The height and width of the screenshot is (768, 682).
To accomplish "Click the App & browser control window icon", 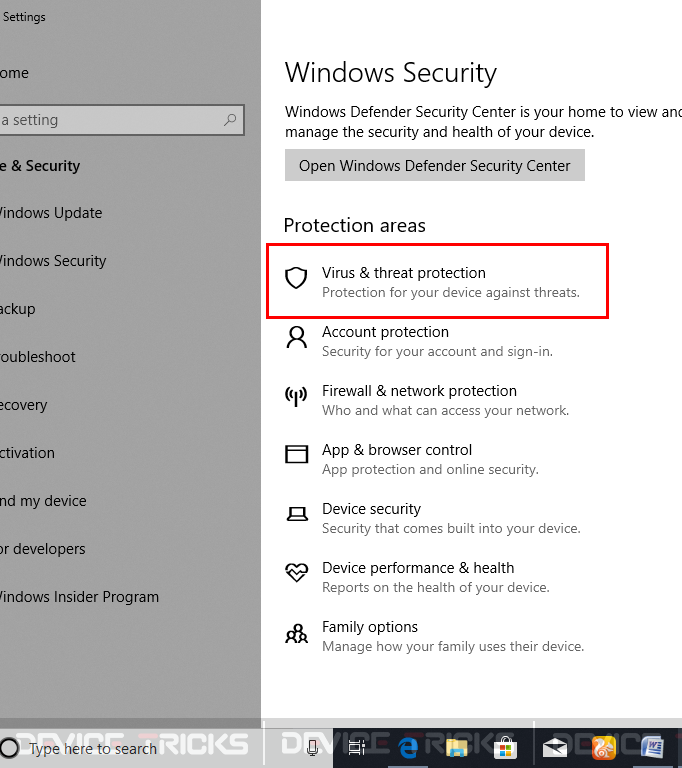I will (x=296, y=455).
